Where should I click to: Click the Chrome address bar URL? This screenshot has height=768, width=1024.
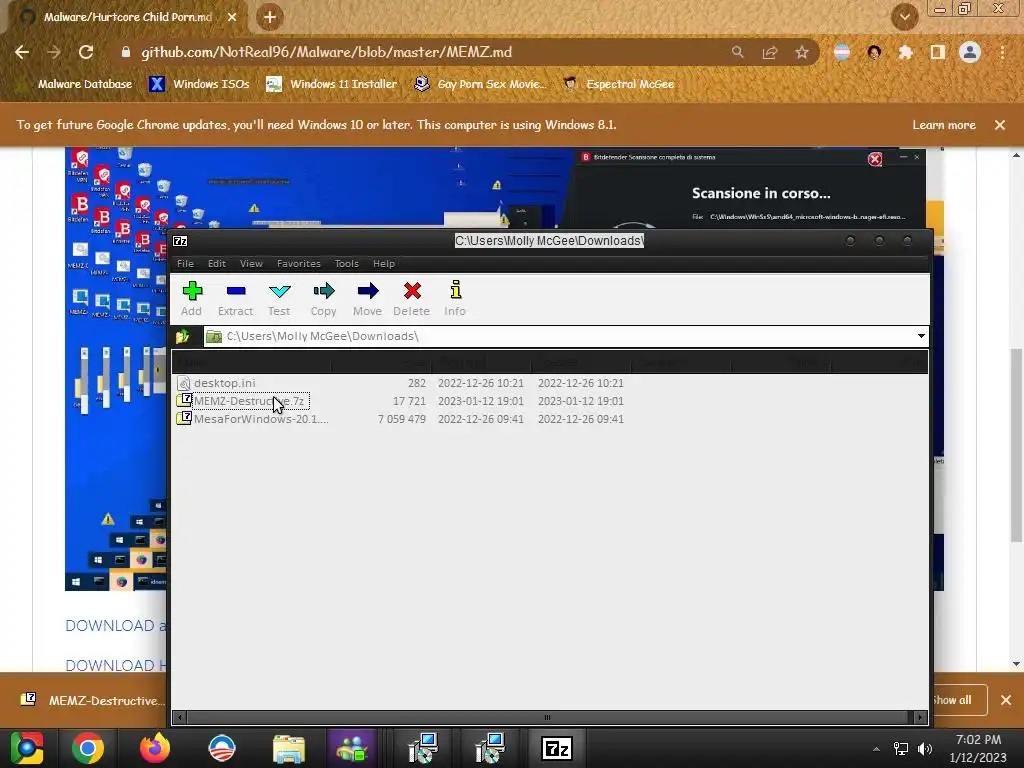pyautogui.click(x=327, y=52)
